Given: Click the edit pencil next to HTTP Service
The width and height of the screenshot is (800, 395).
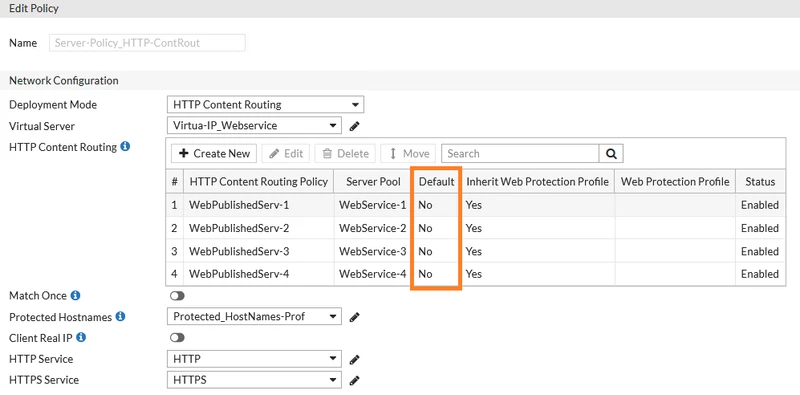Looking at the screenshot, I should [355, 360].
